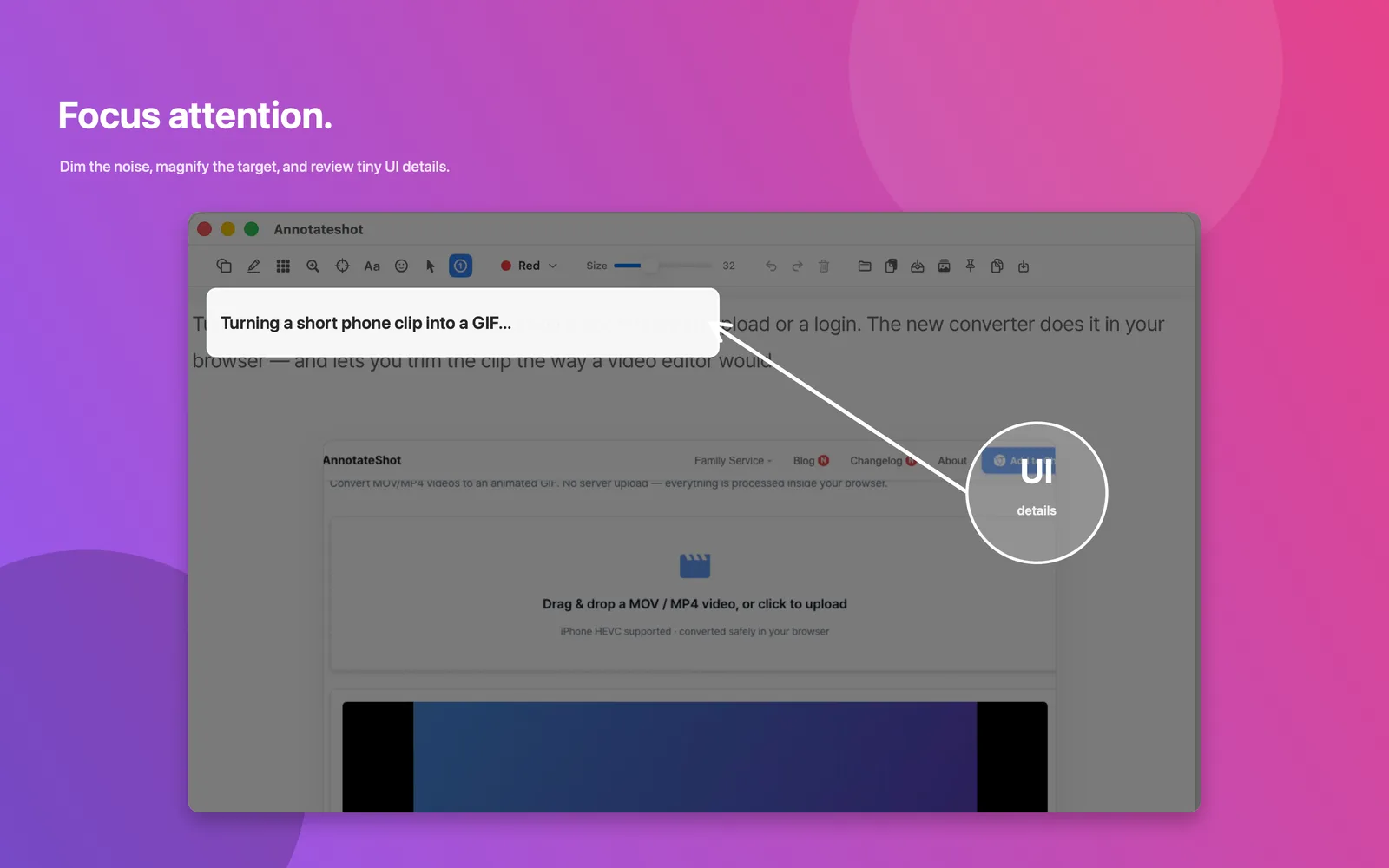Select the cursor pointer tool
The height and width of the screenshot is (868, 1389).
[431, 266]
